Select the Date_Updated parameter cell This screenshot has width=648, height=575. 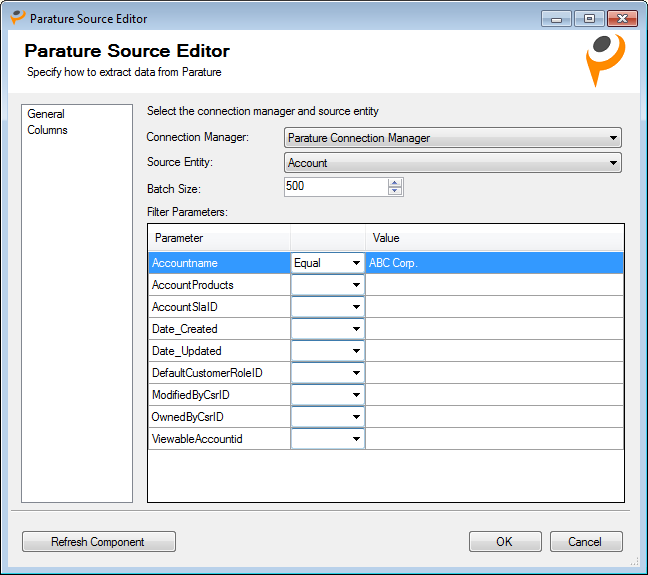click(219, 351)
